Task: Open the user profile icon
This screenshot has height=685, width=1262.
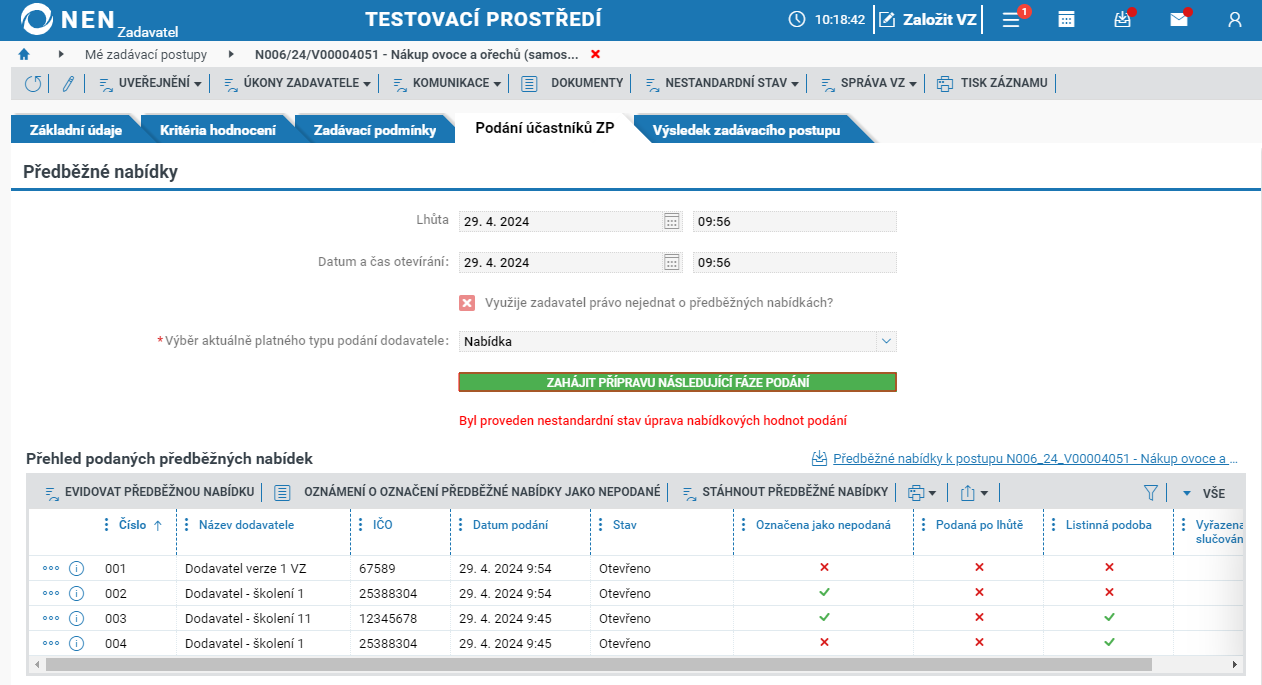Action: point(1235,19)
